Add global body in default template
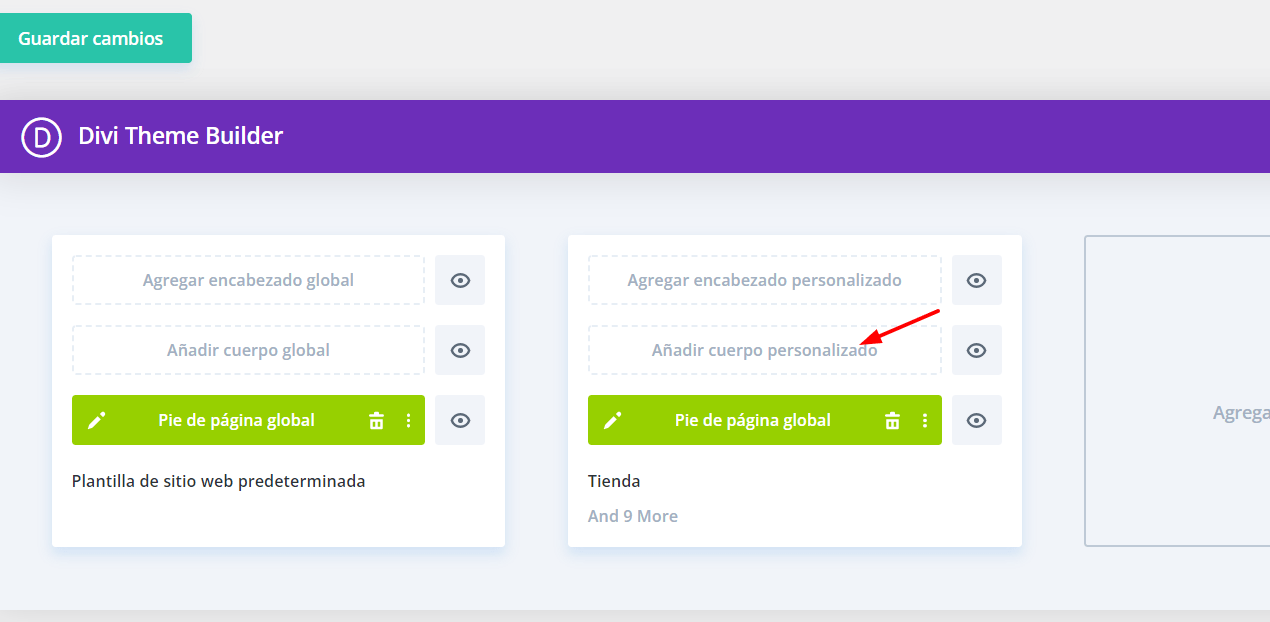 coord(248,350)
